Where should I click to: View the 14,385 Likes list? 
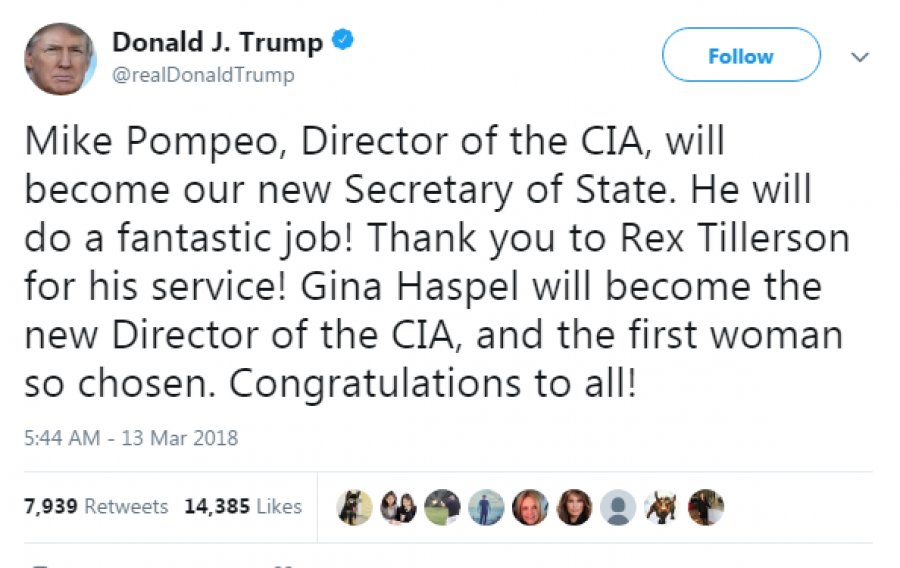pos(243,507)
